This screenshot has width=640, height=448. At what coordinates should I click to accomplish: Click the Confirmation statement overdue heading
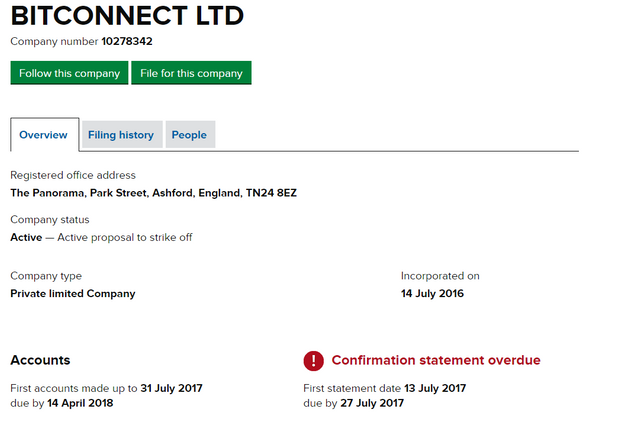point(436,360)
